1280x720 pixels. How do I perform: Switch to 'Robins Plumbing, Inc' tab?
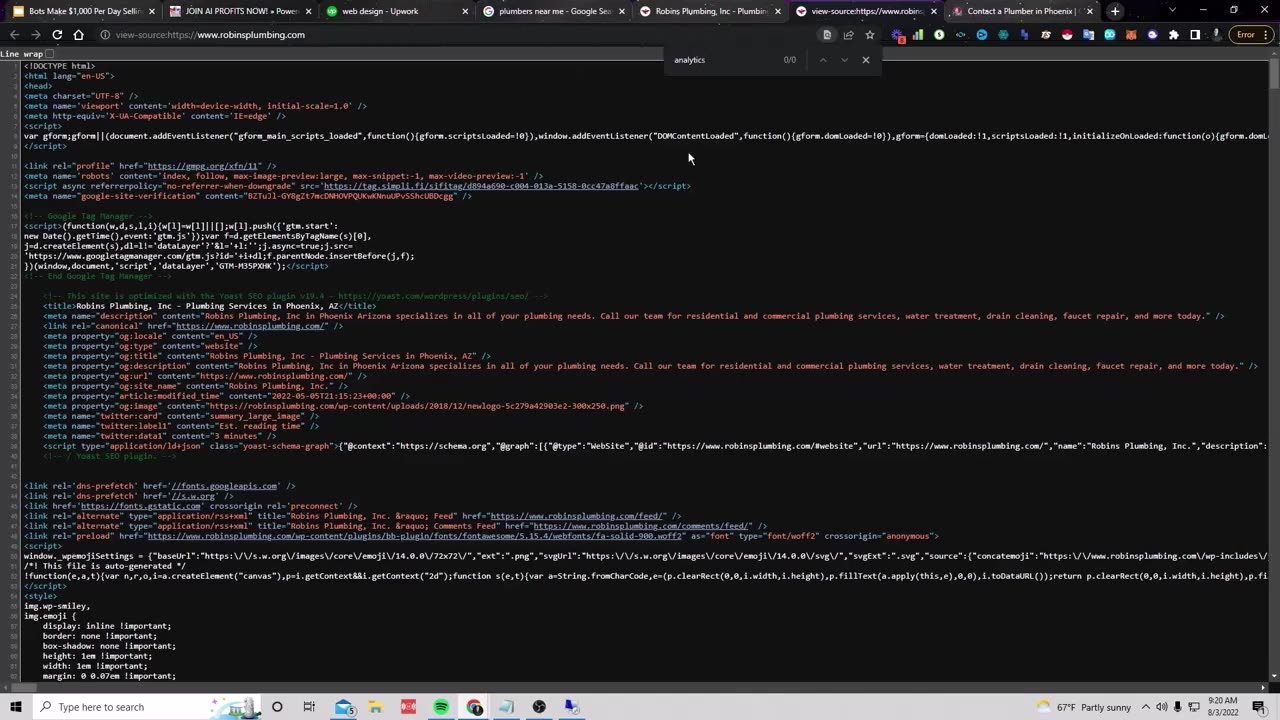point(710,11)
